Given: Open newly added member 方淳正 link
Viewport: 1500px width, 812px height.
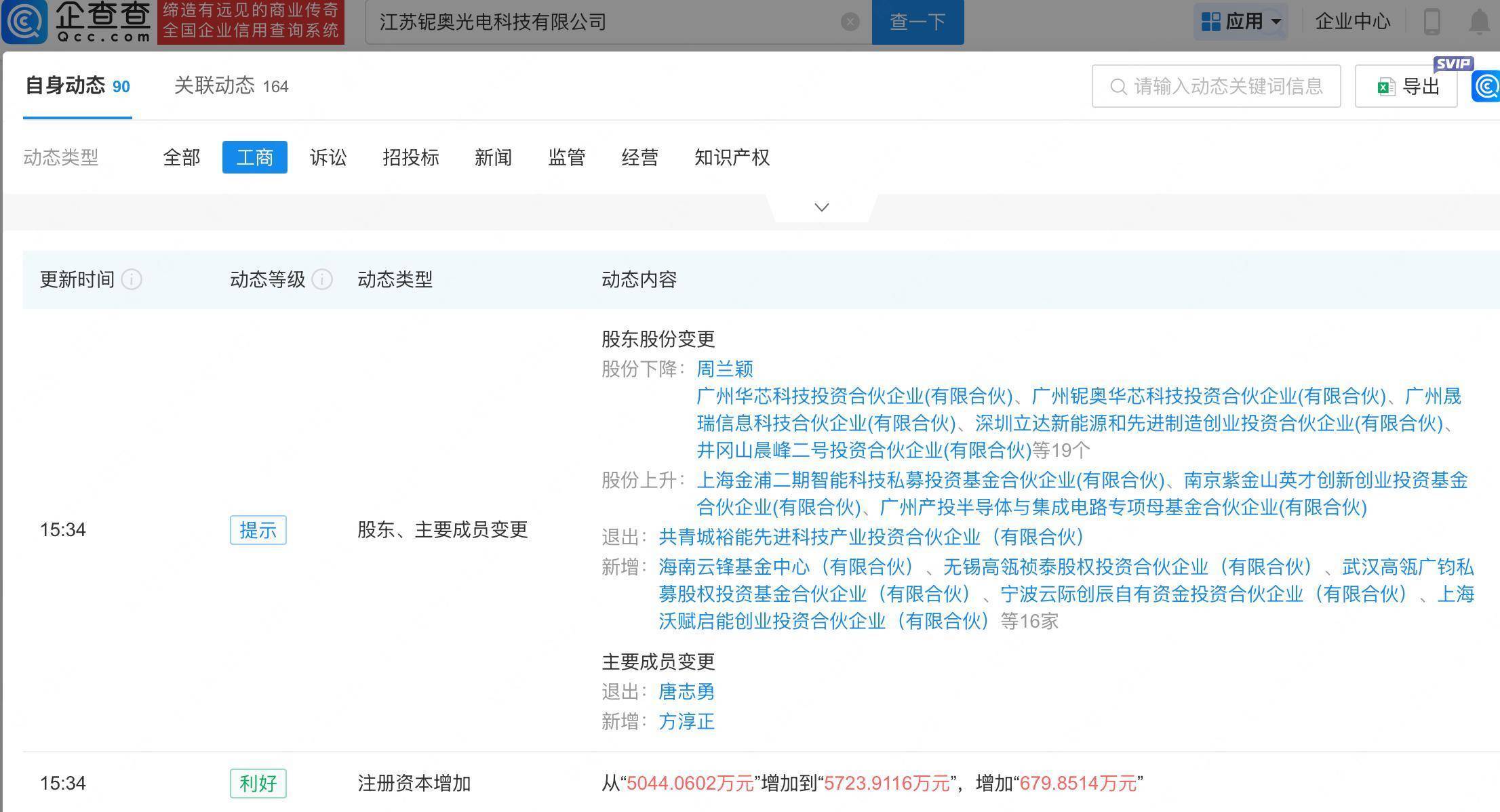Looking at the screenshot, I should (687, 721).
